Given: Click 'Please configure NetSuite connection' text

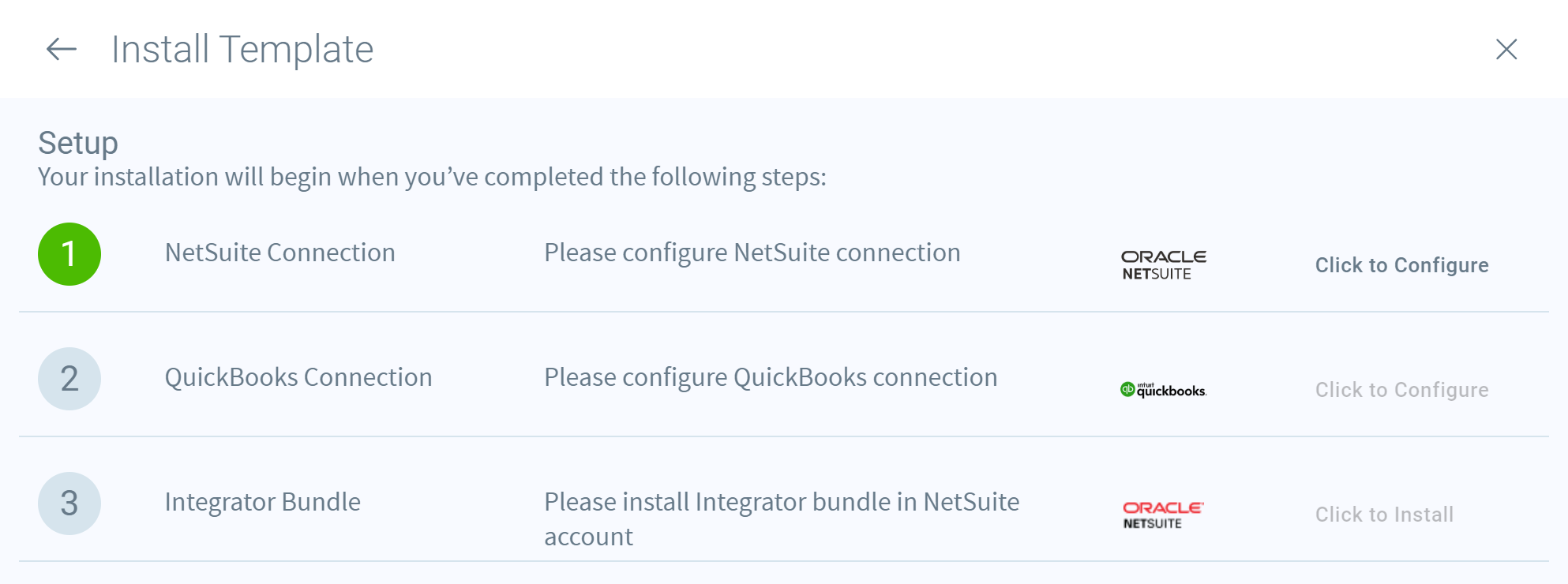Looking at the screenshot, I should 752,253.
